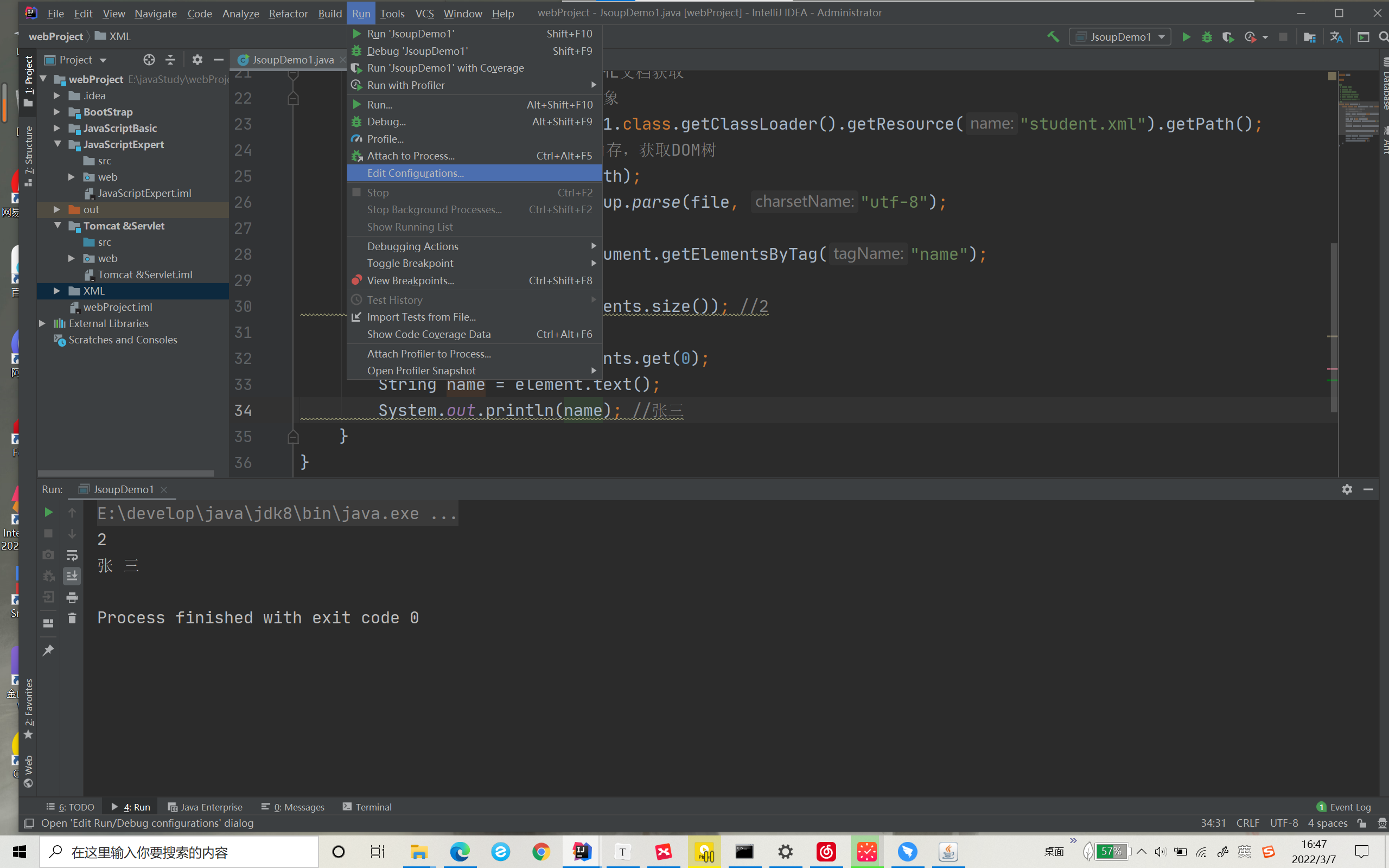The image size is (1389, 868).
Task: Expand the out folder
Action: coord(57,209)
